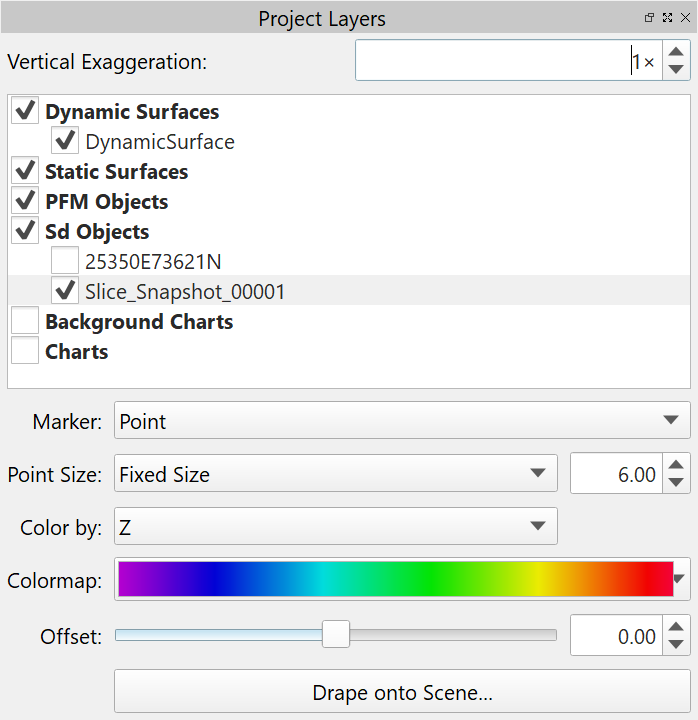This screenshot has height=720, width=698.
Task: Open the Marker dropdown
Action: coord(402,421)
